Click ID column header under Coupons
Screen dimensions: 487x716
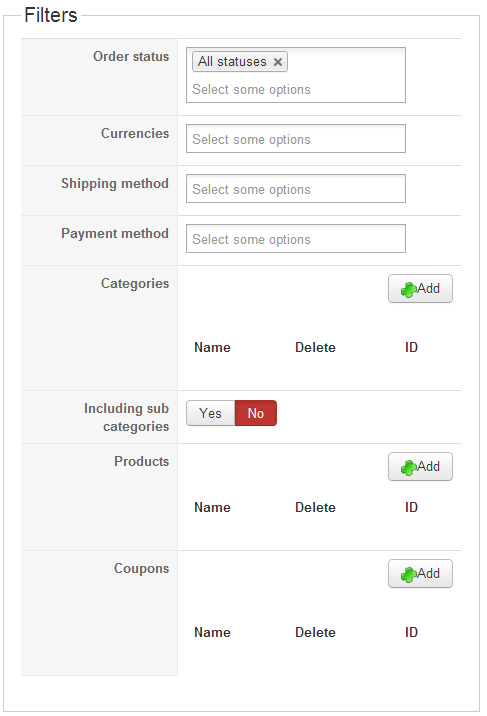click(411, 632)
